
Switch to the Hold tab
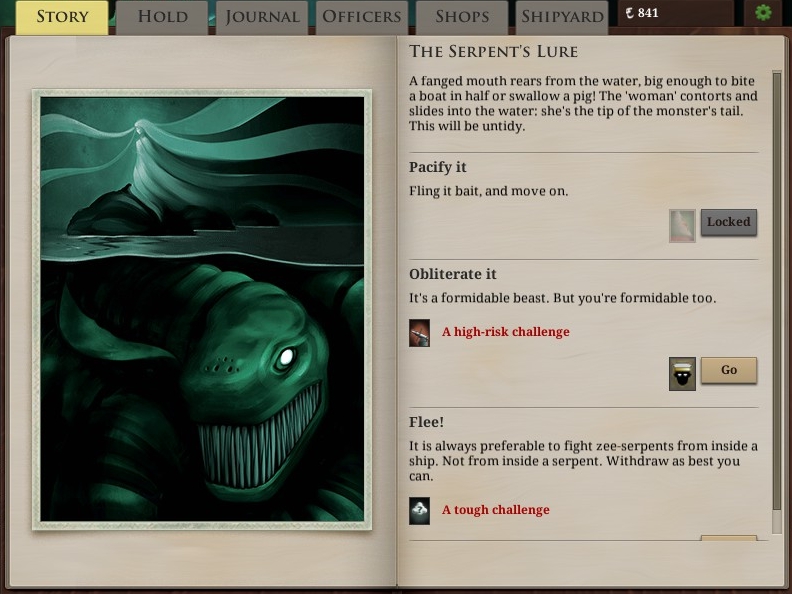tap(162, 17)
